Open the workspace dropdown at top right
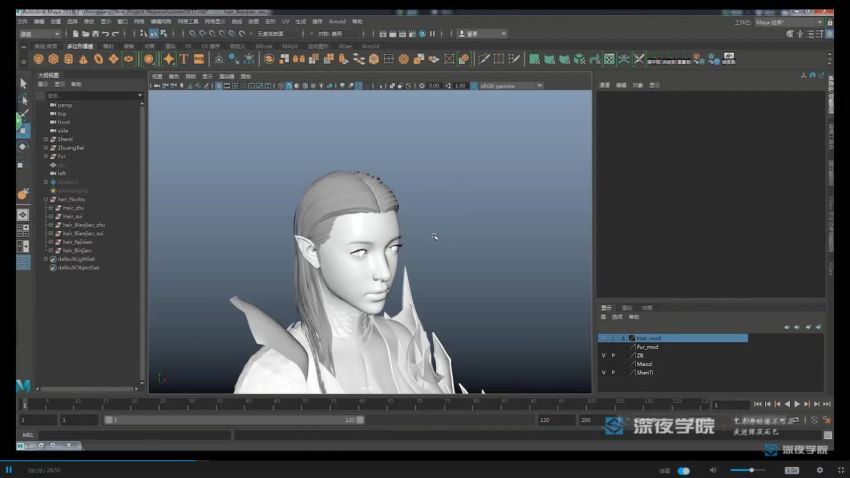The width and height of the screenshot is (850, 478). 789,22
